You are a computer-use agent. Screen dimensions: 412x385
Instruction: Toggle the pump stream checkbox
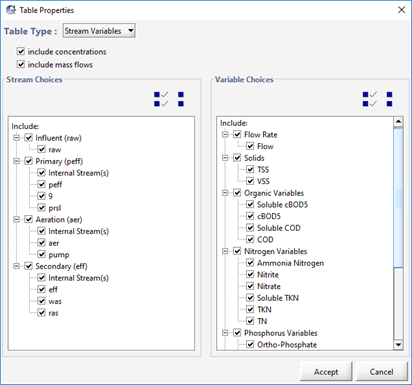41,254
